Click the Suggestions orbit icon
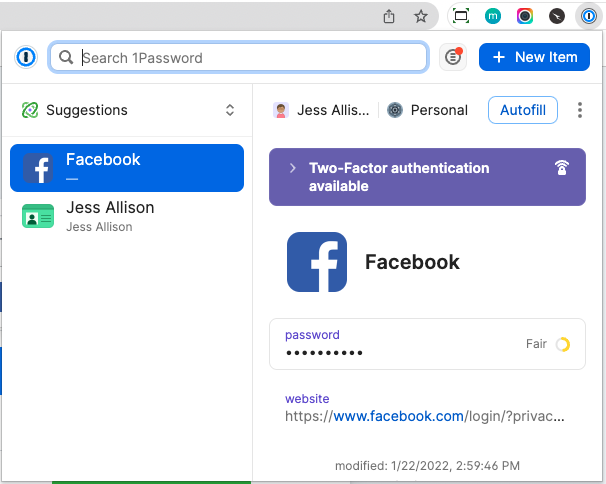 point(30,110)
